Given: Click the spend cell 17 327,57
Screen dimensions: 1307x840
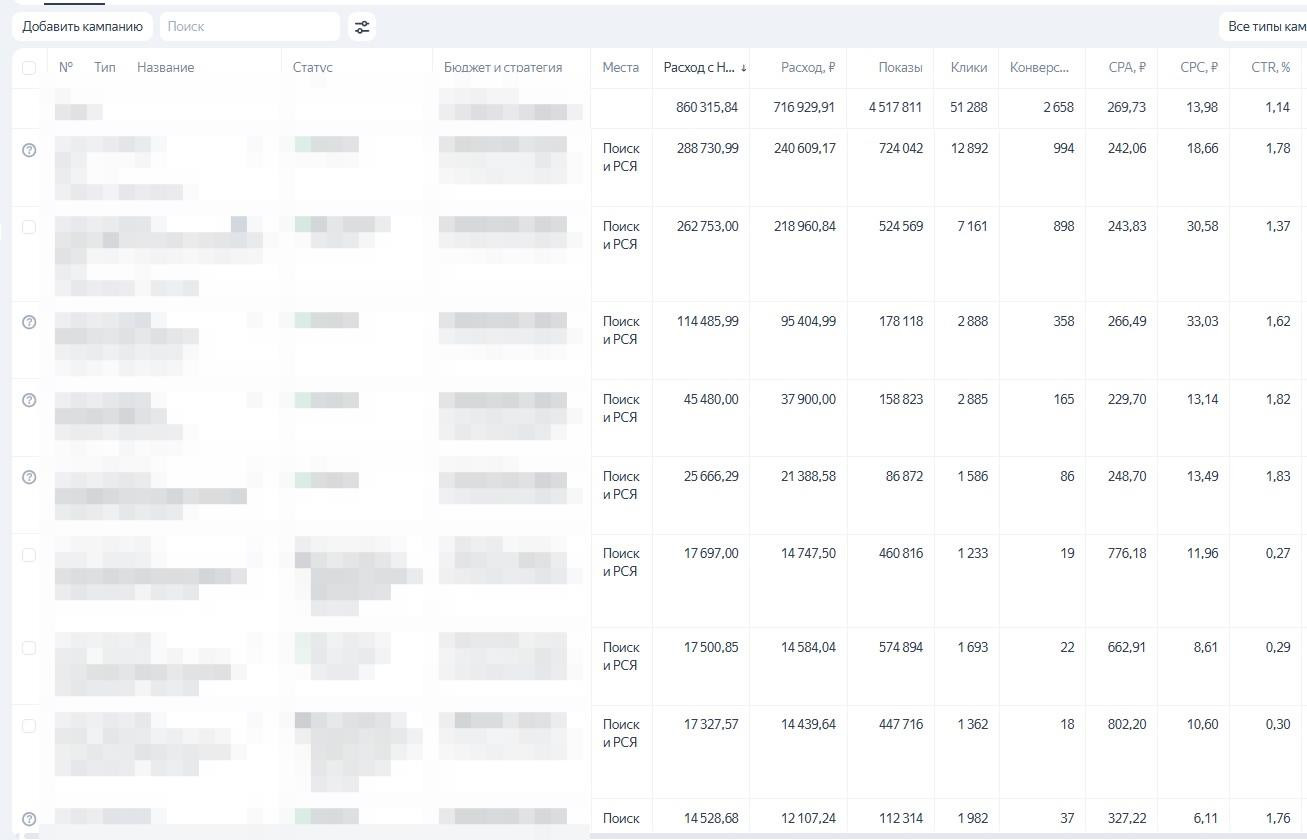Looking at the screenshot, I should coord(711,724).
